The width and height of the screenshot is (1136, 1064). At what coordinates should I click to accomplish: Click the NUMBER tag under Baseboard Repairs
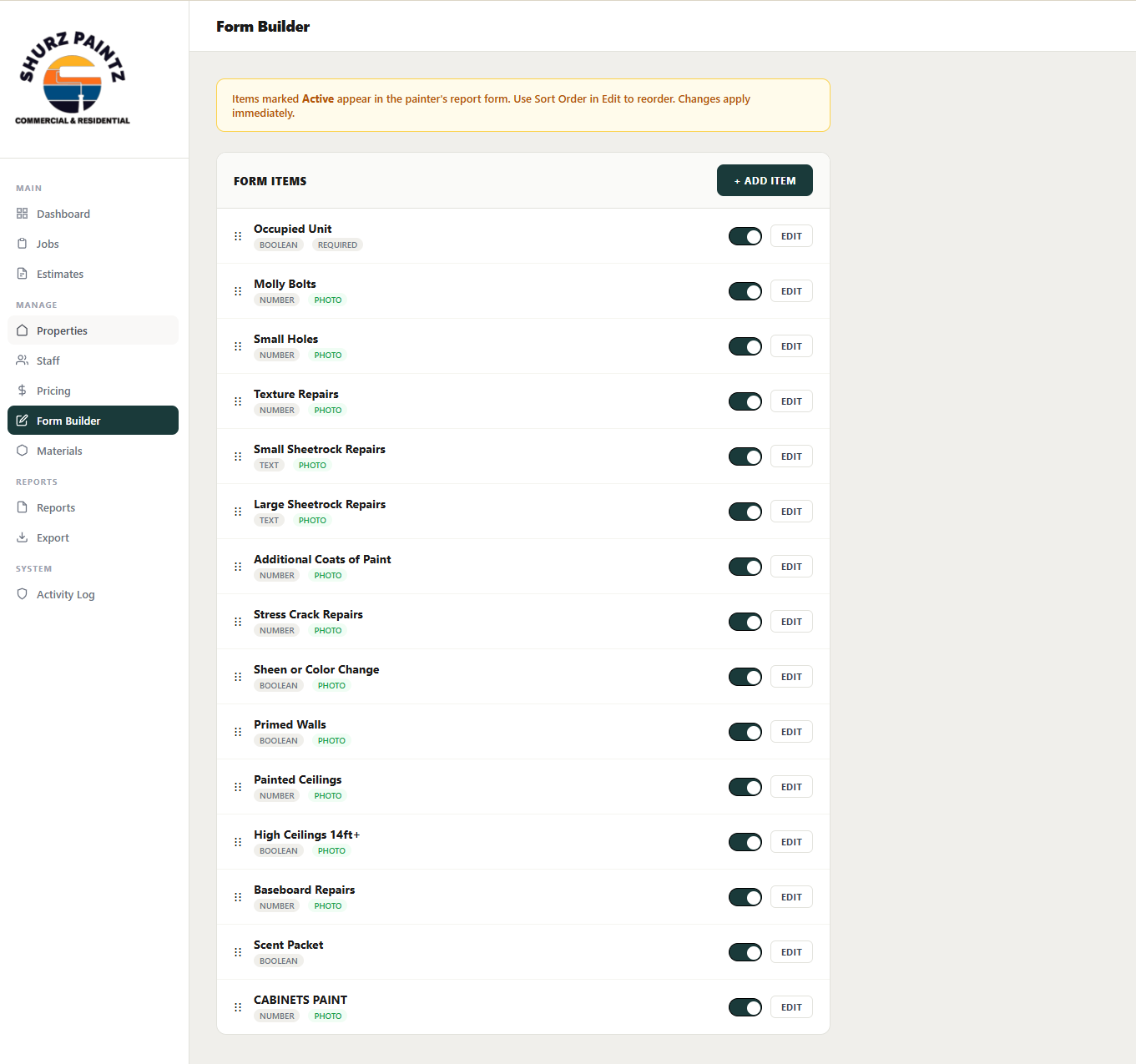(x=277, y=906)
